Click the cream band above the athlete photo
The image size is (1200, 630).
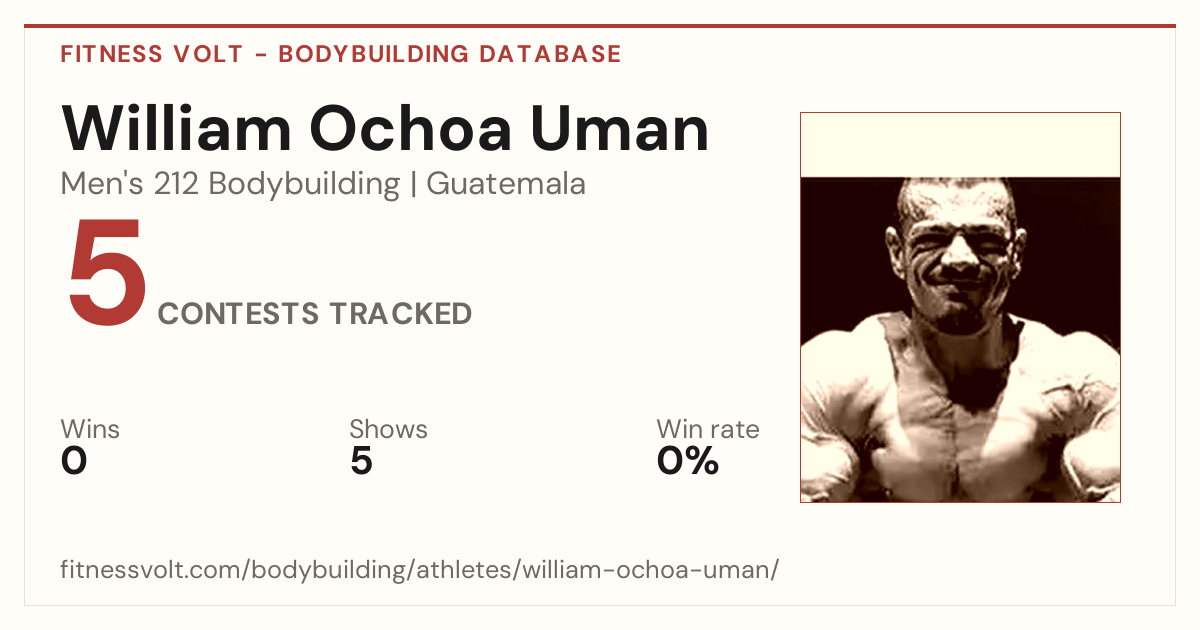[x=960, y=145]
